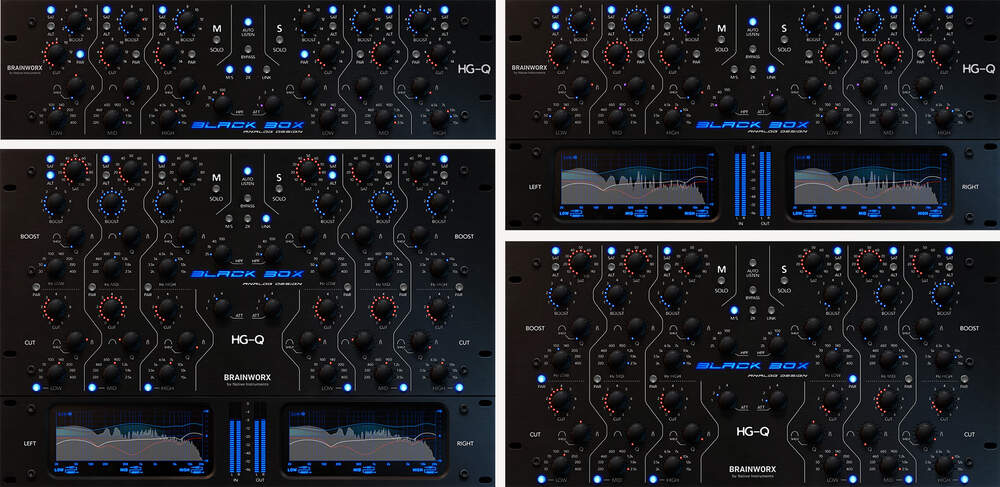Adjust Mid LOW CUT knob in top-left unit
Viewport: 1000px width, 487px height.
pos(57,54)
